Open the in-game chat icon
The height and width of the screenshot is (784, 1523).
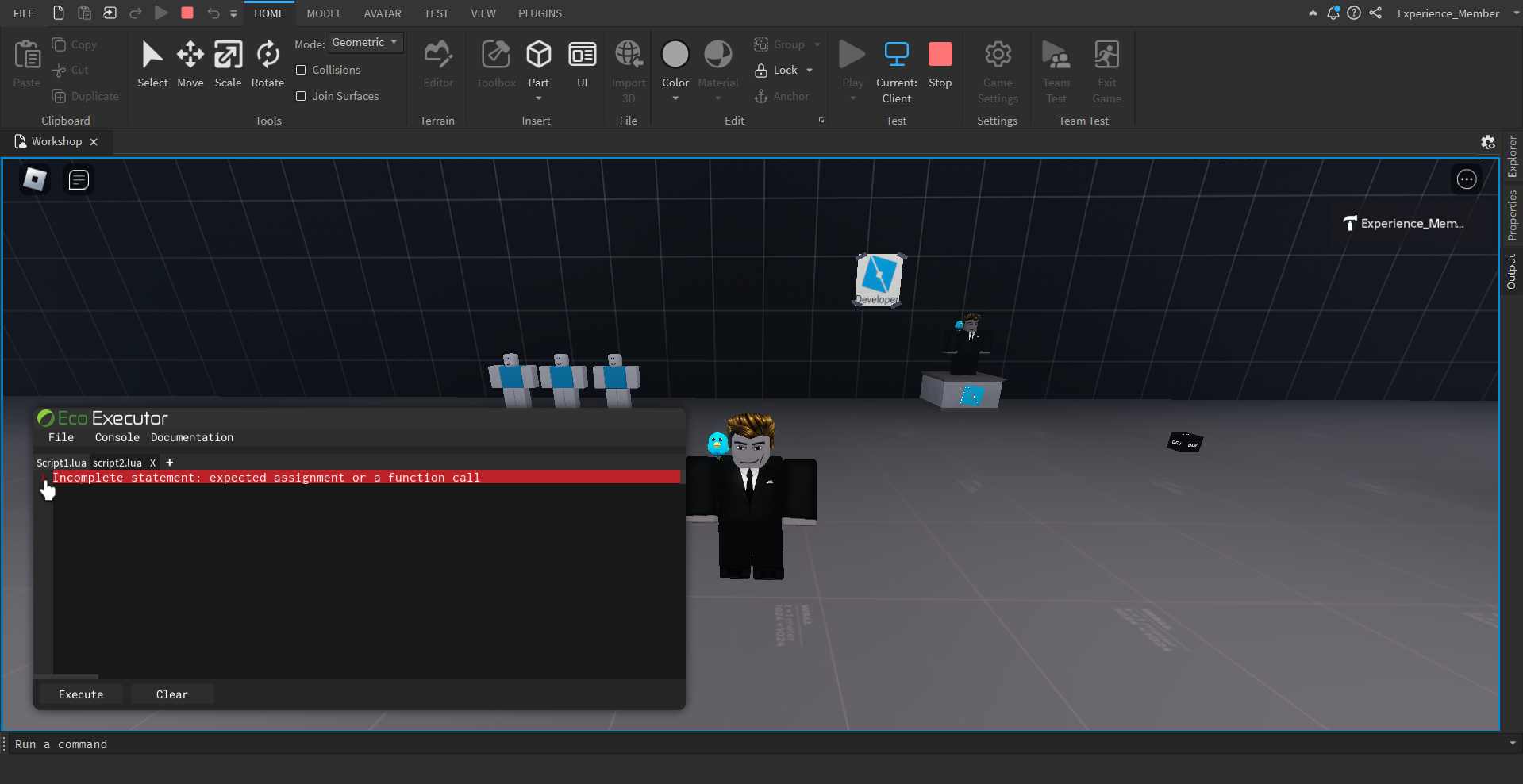point(79,180)
